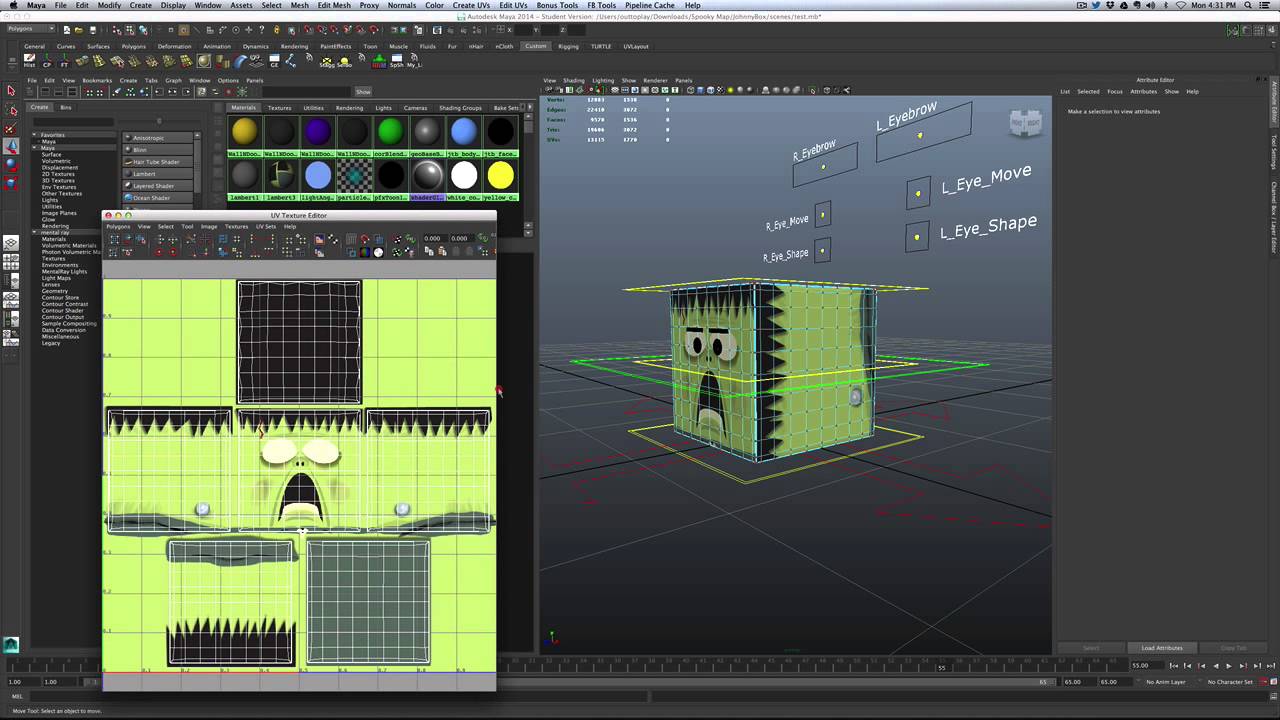This screenshot has height=720, width=1280.
Task: Create an Anisotropic shader node
Action: [158, 138]
